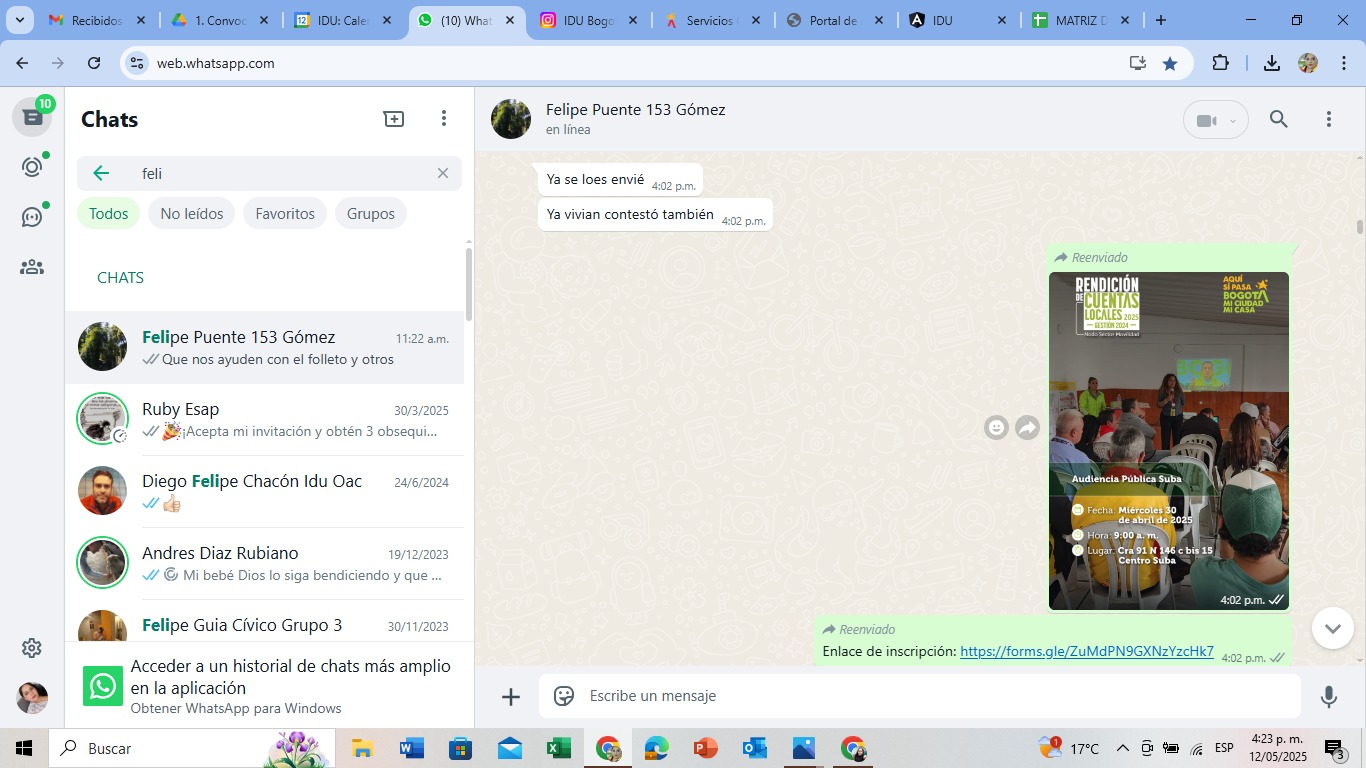Clear the 'feli' search text
Screen dimensions: 1366x768
click(x=443, y=173)
